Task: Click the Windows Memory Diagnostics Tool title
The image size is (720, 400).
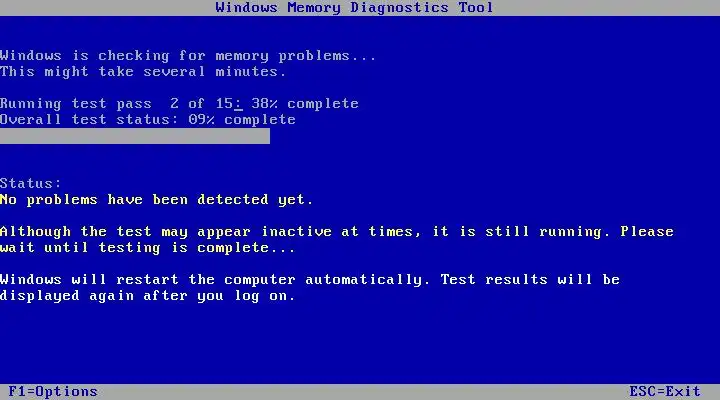Action: [354, 7]
